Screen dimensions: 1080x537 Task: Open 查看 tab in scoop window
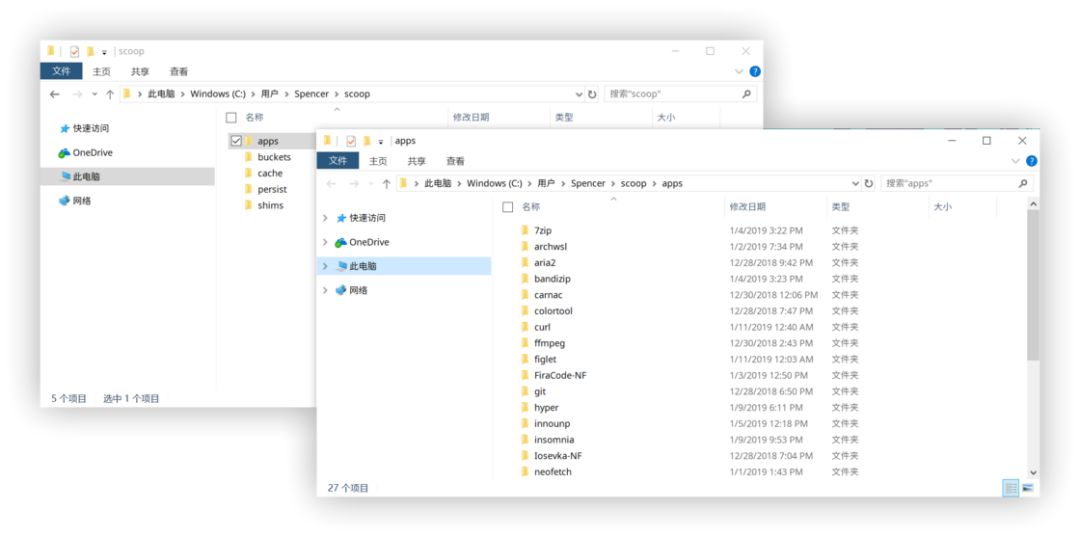179,72
